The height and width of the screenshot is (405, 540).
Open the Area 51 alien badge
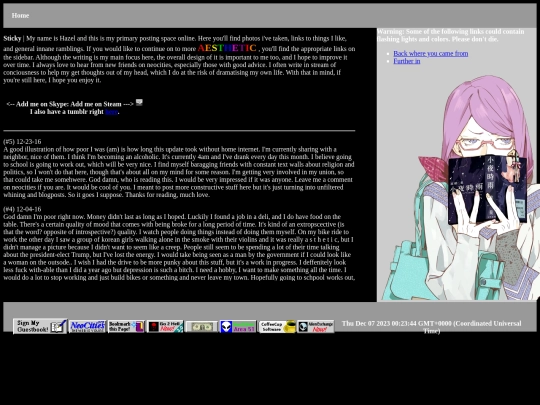click(x=238, y=326)
